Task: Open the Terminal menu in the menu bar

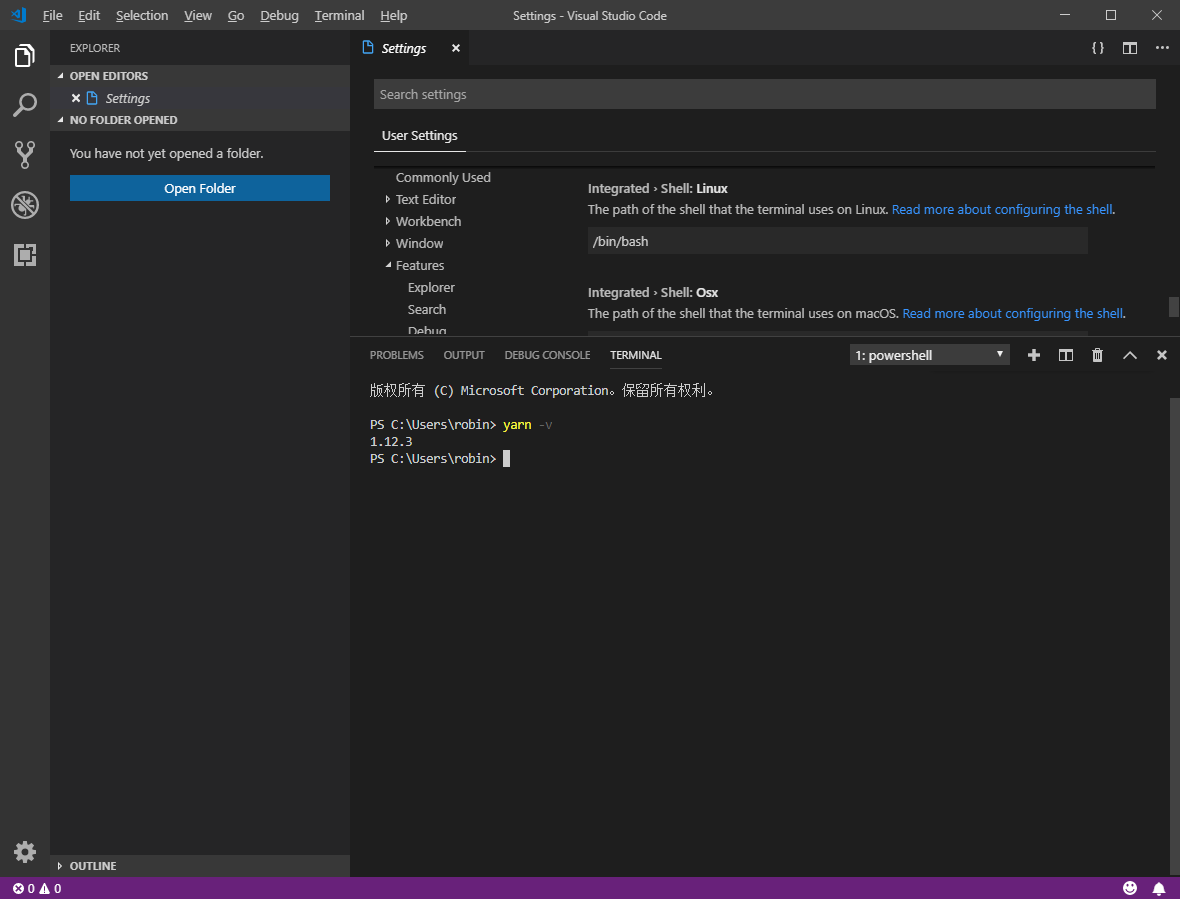Action: click(x=339, y=15)
